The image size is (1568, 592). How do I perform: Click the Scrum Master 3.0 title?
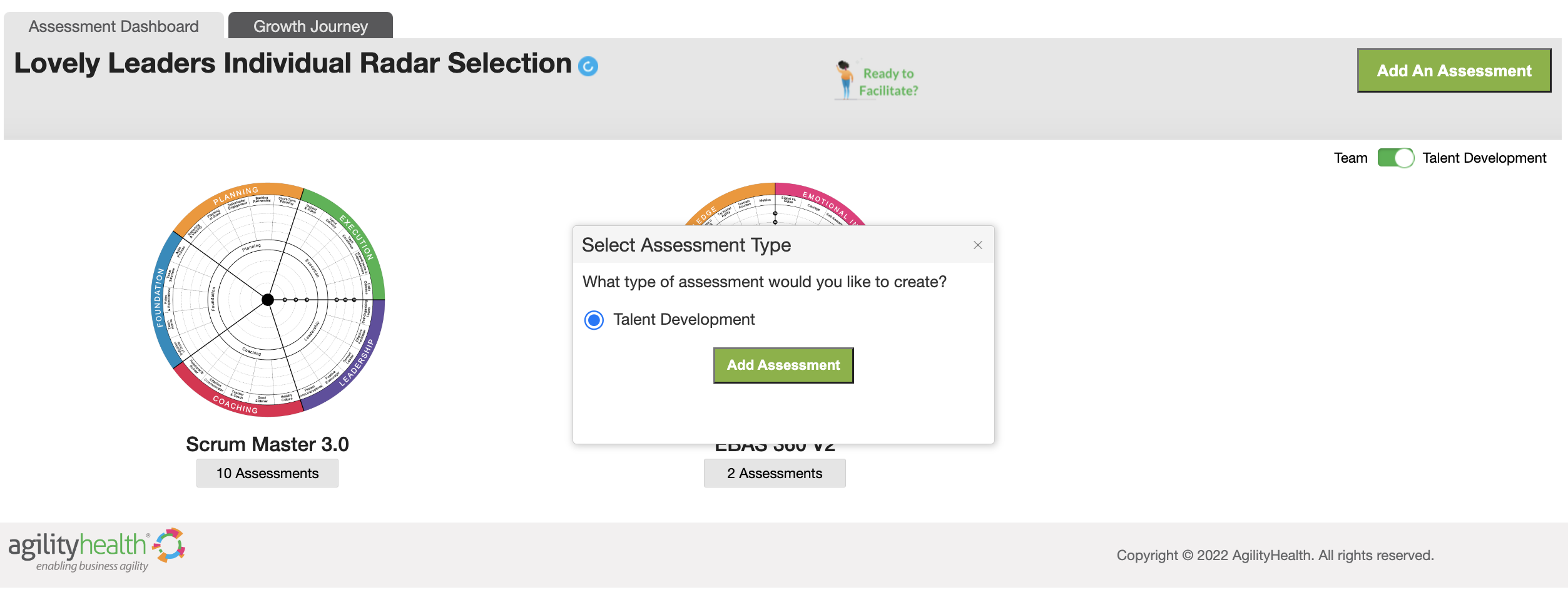267,444
